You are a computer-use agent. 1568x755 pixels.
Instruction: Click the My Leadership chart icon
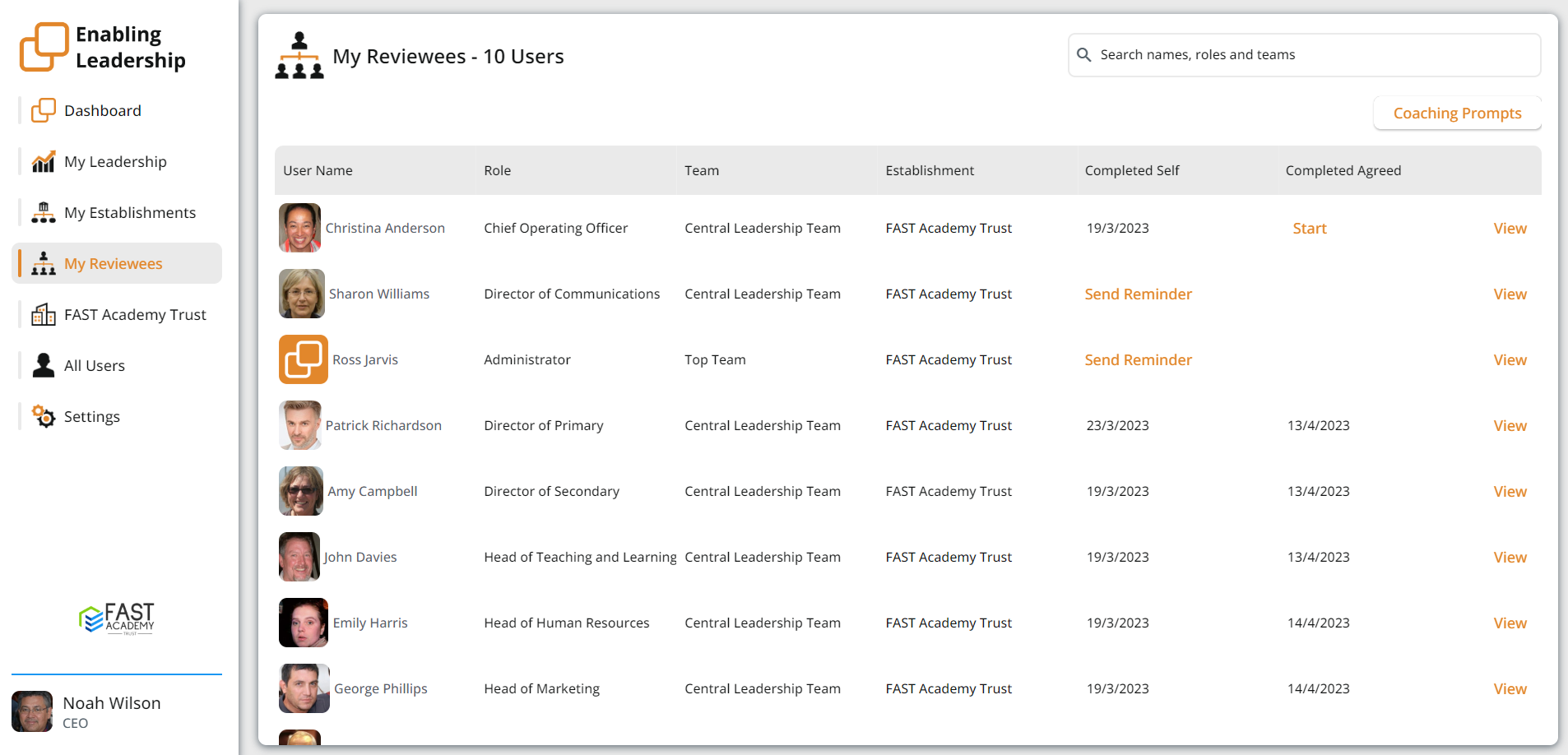[43, 162]
